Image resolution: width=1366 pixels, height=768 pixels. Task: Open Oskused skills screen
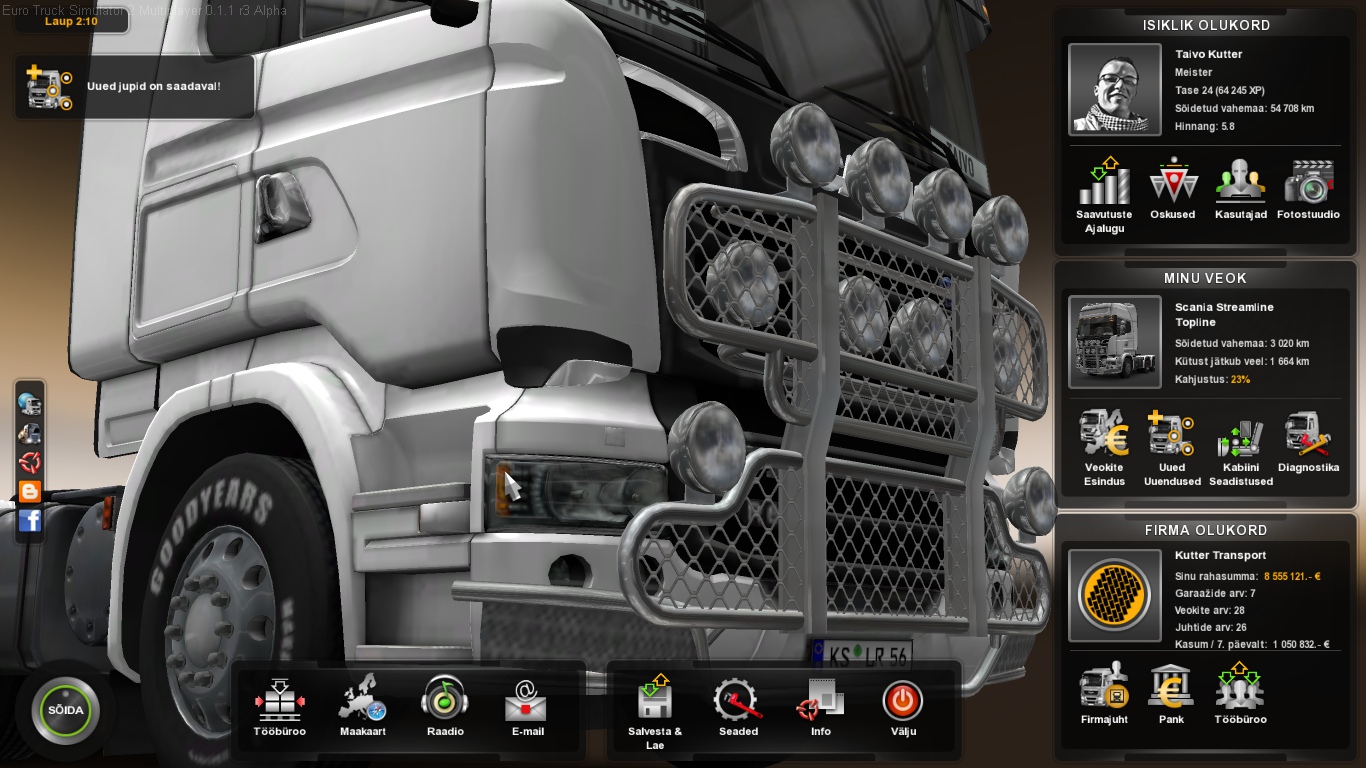1173,189
